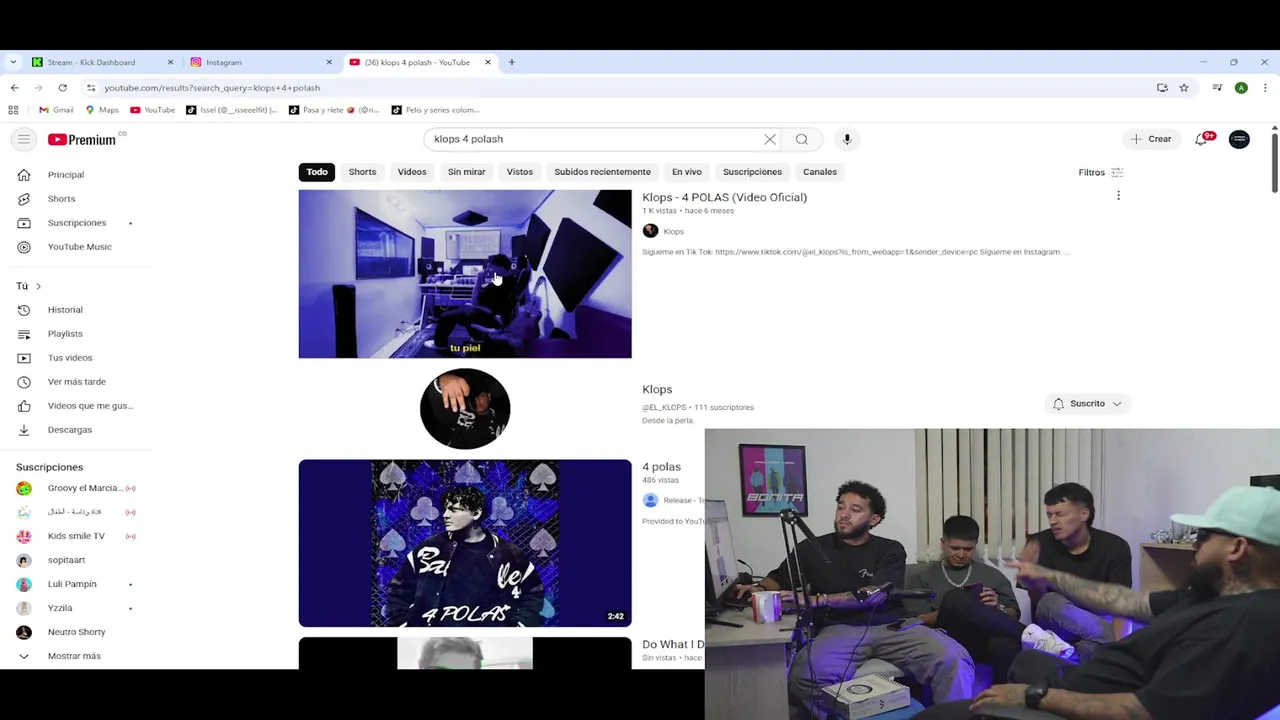Screen dimensions: 1280x720
Task: Open more options for Klops 4 POLAS video
Action: [x=1118, y=196]
